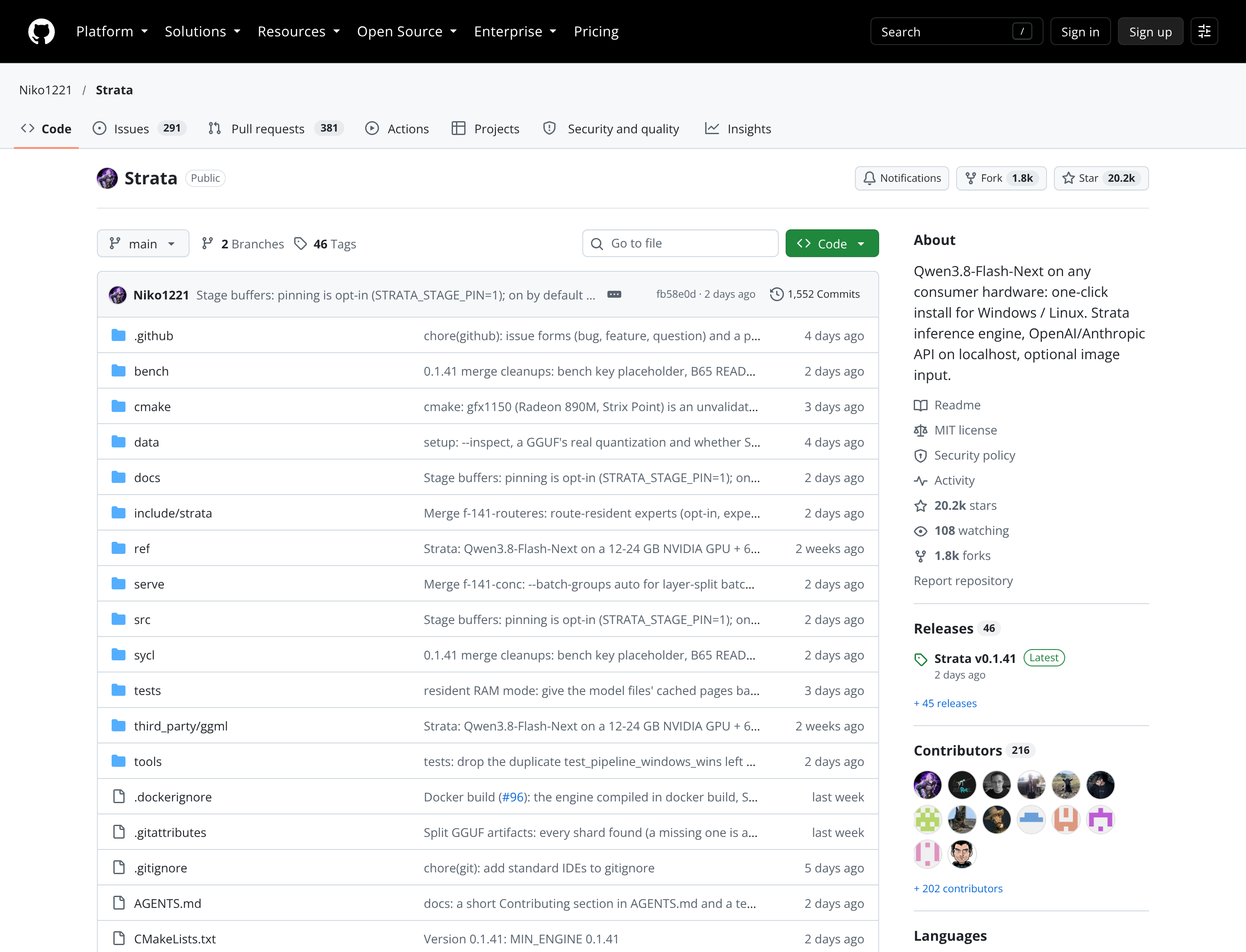The height and width of the screenshot is (952, 1246).
Task: Expand the Solutions menu
Action: point(202,31)
